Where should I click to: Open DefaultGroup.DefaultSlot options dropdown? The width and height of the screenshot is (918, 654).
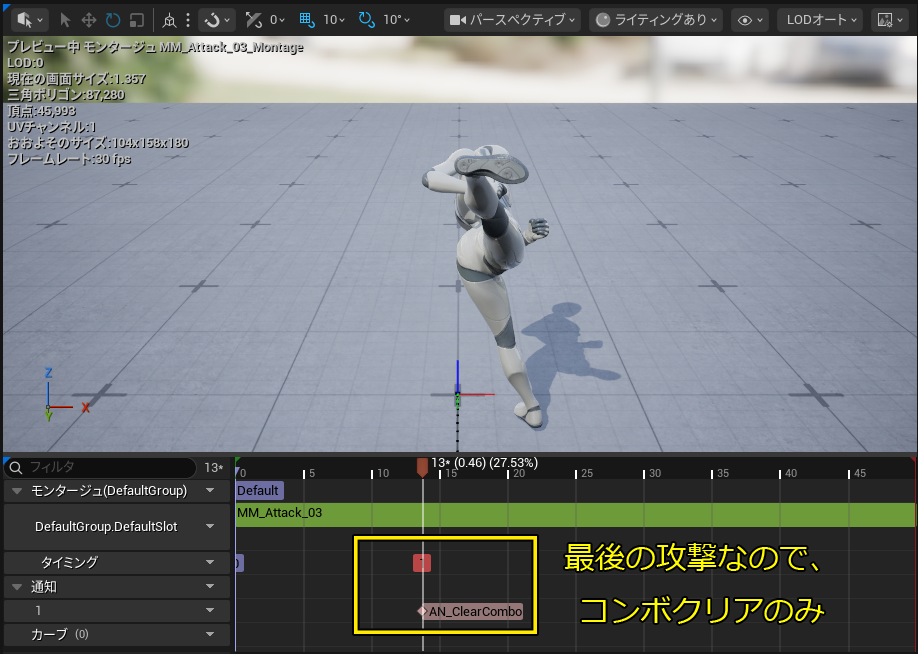(210, 526)
